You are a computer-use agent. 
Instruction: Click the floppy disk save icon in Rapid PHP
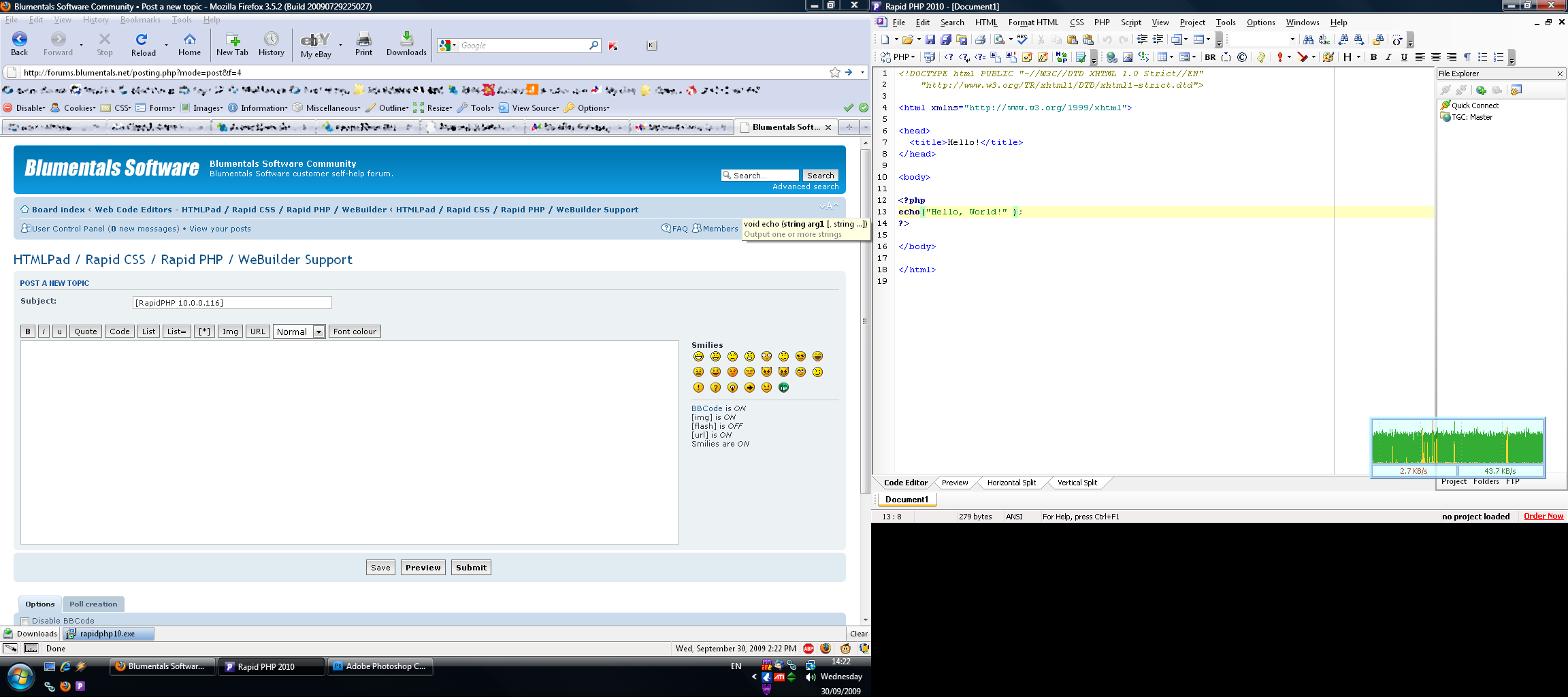pos(930,39)
